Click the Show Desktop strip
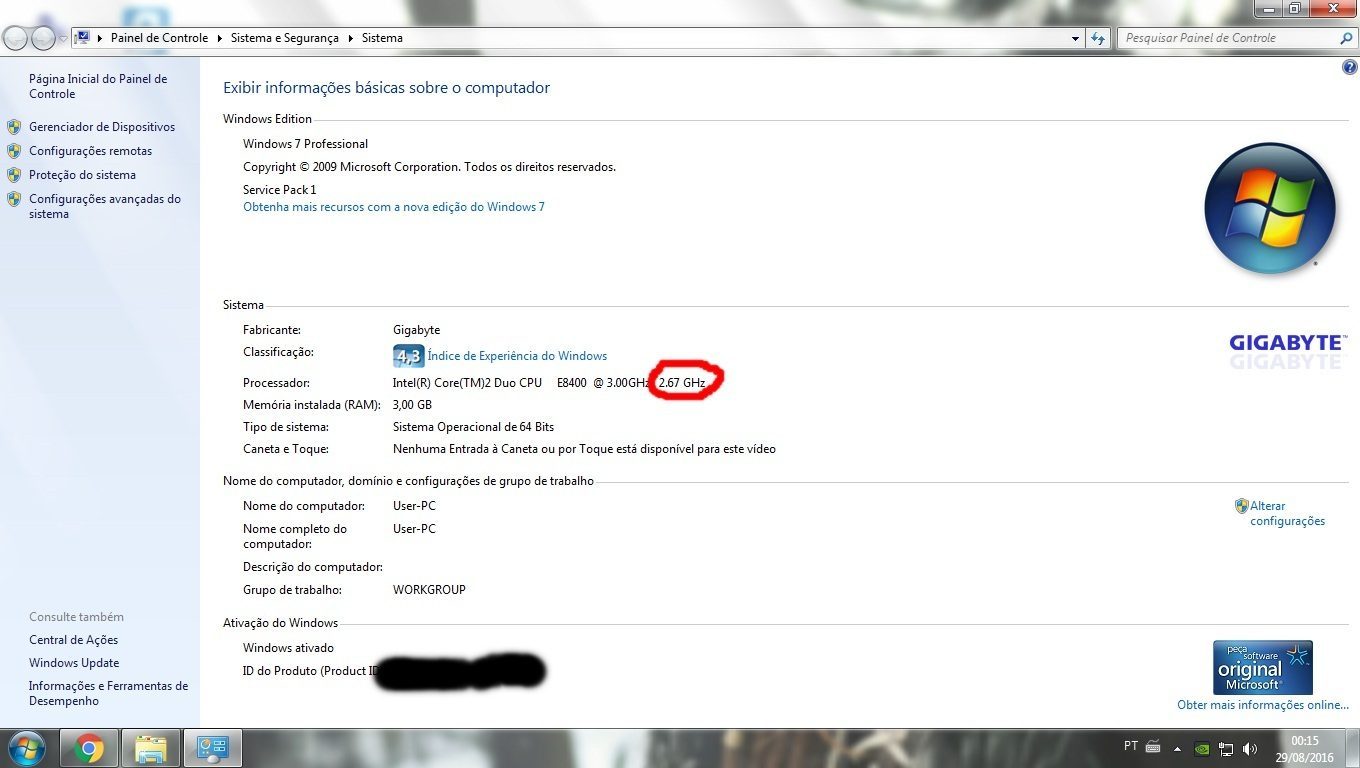1360x768 pixels. tap(1353, 748)
